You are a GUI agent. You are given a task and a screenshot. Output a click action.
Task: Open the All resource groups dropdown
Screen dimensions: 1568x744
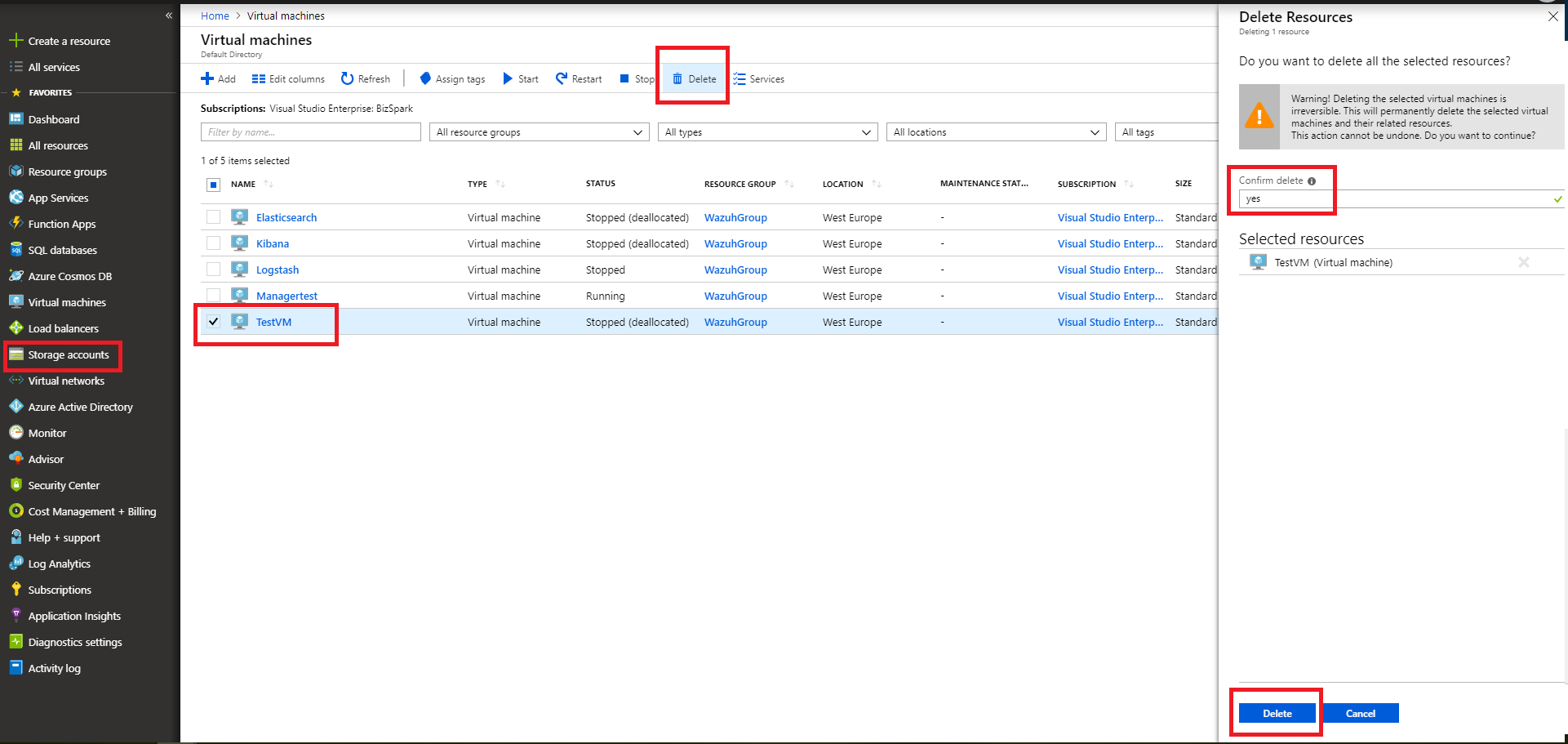[x=540, y=132]
